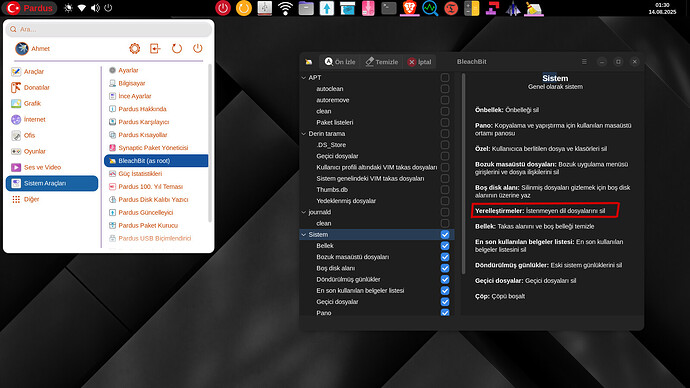Screen dimensions: 690x388
Task: Open the Brave browser from the panel
Action: click(410, 8)
